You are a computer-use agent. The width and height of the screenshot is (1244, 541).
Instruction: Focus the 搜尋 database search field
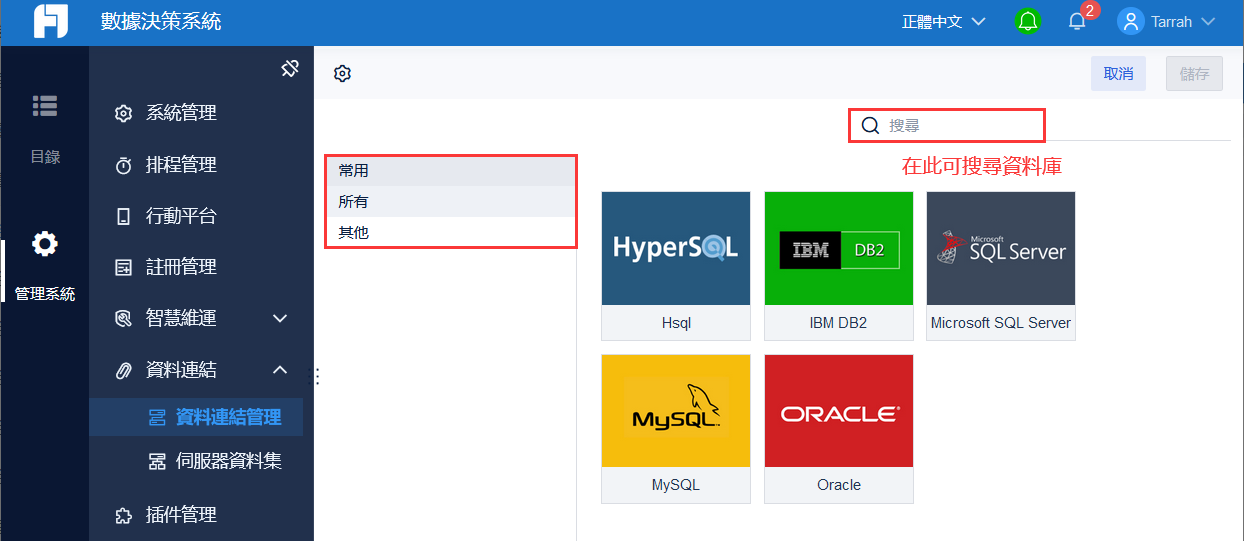click(946, 125)
